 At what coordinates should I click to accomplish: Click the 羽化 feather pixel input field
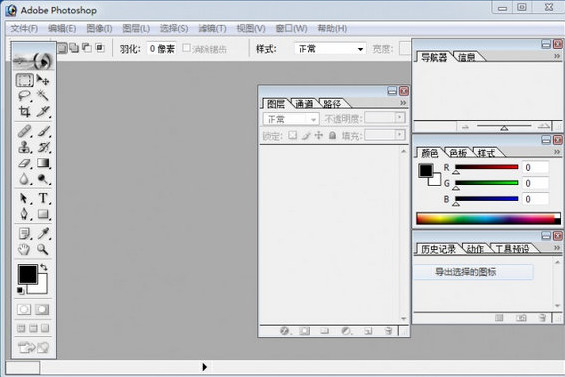coord(162,49)
